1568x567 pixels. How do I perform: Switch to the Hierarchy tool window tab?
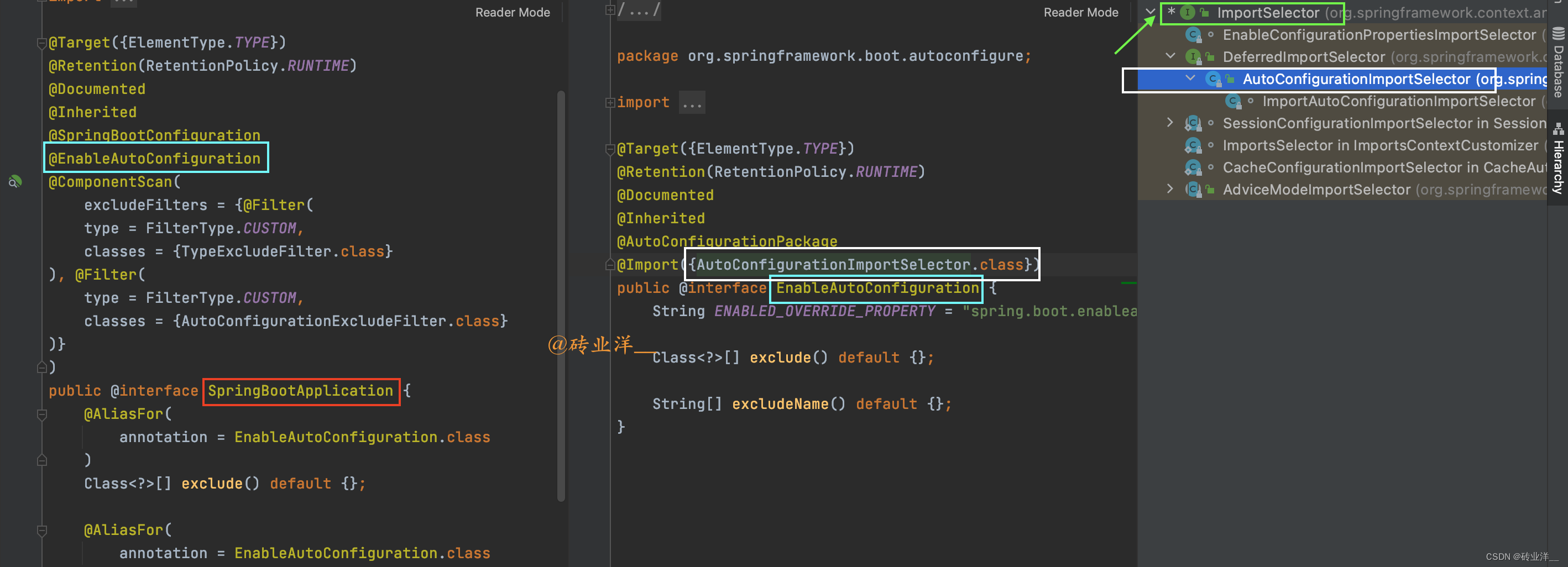point(1557,158)
